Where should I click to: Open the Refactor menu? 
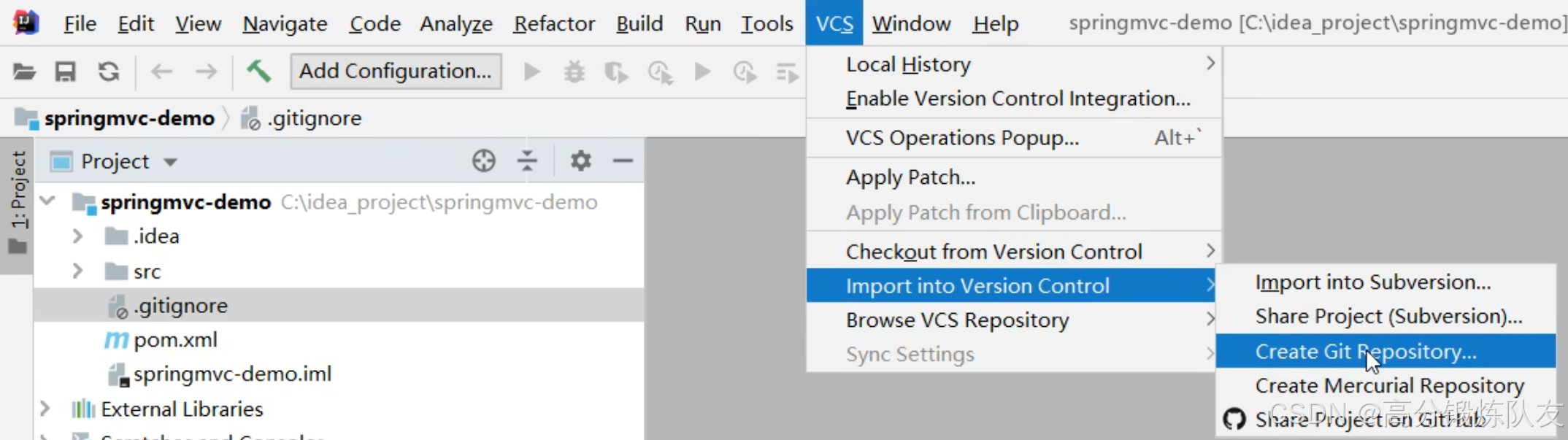coord(554,23)
